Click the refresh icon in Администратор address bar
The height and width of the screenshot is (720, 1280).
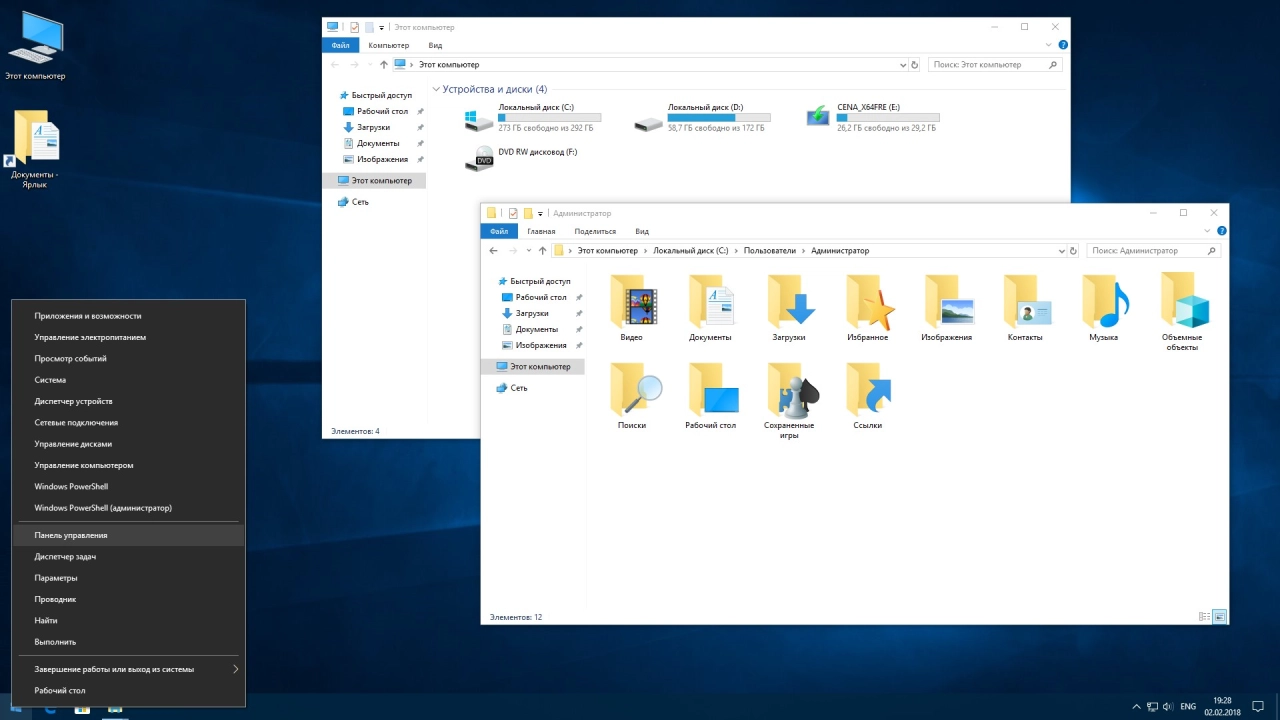1073,251
